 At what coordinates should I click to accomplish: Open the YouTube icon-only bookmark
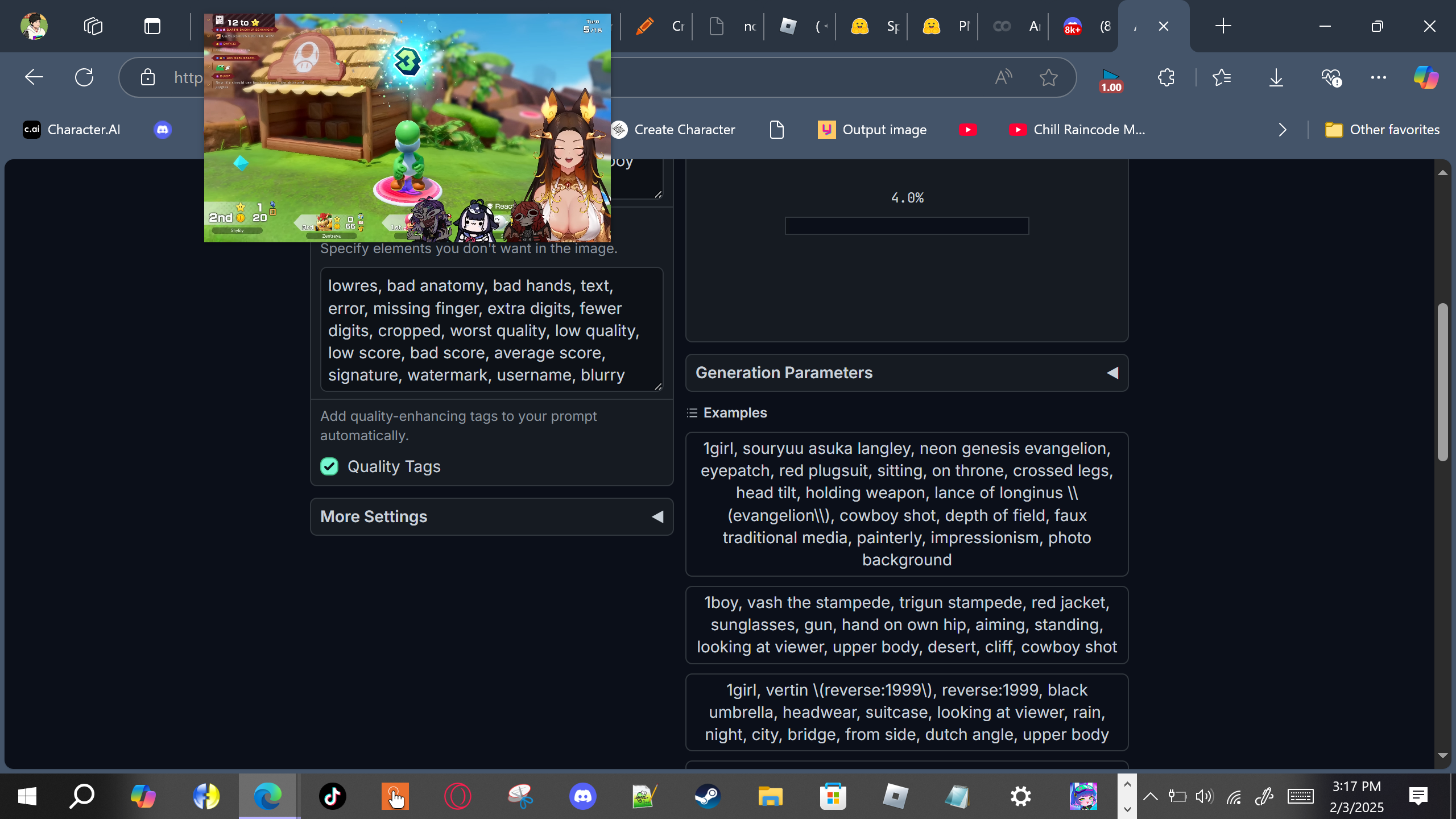(967, 130)
